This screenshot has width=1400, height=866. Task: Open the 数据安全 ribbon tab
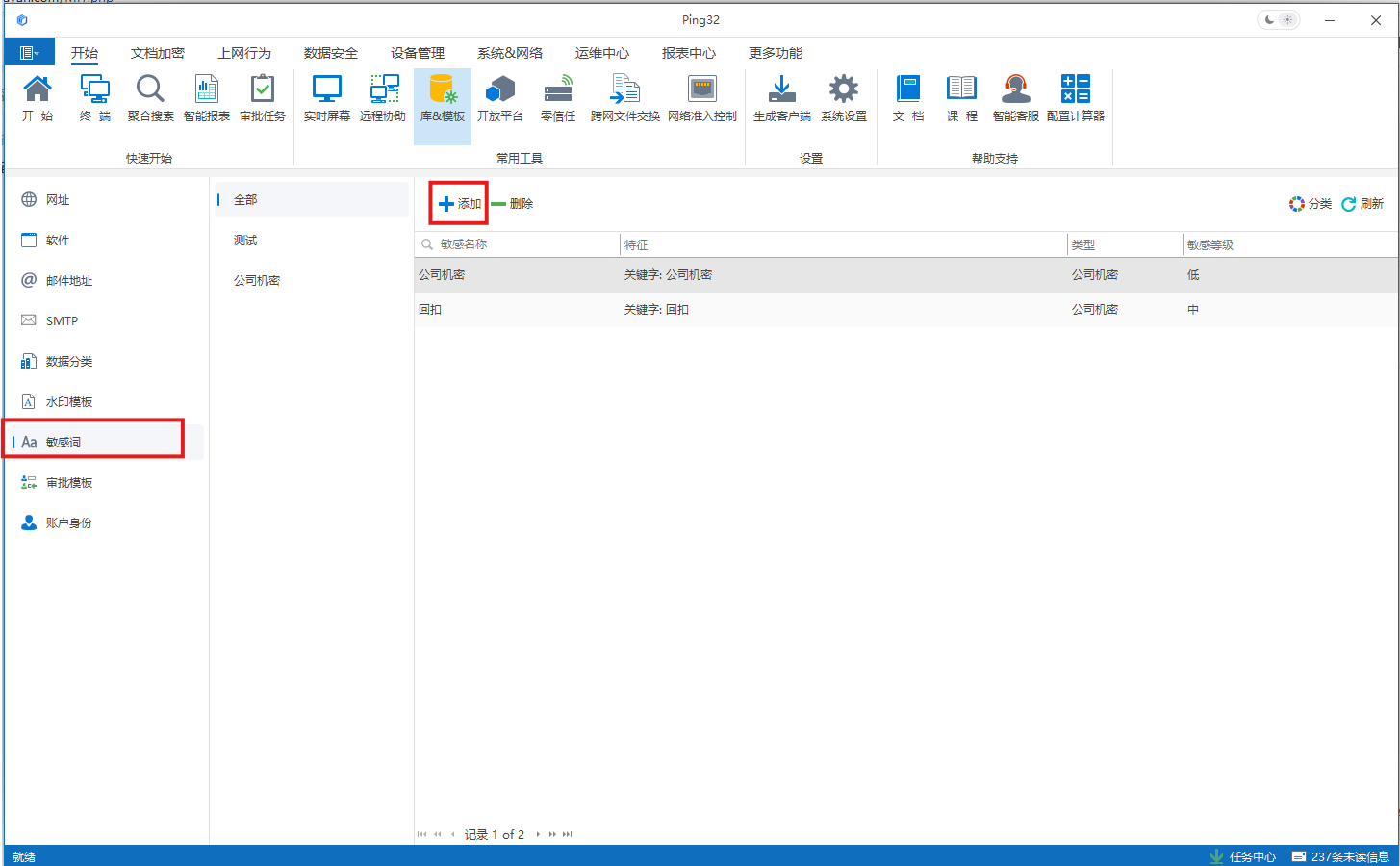[x=331, y=53]
